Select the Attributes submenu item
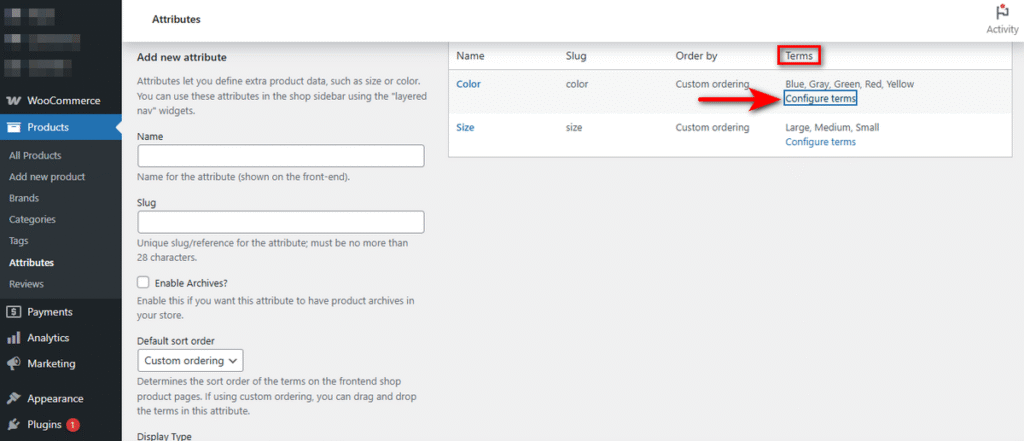 click(x=31, y=263)
